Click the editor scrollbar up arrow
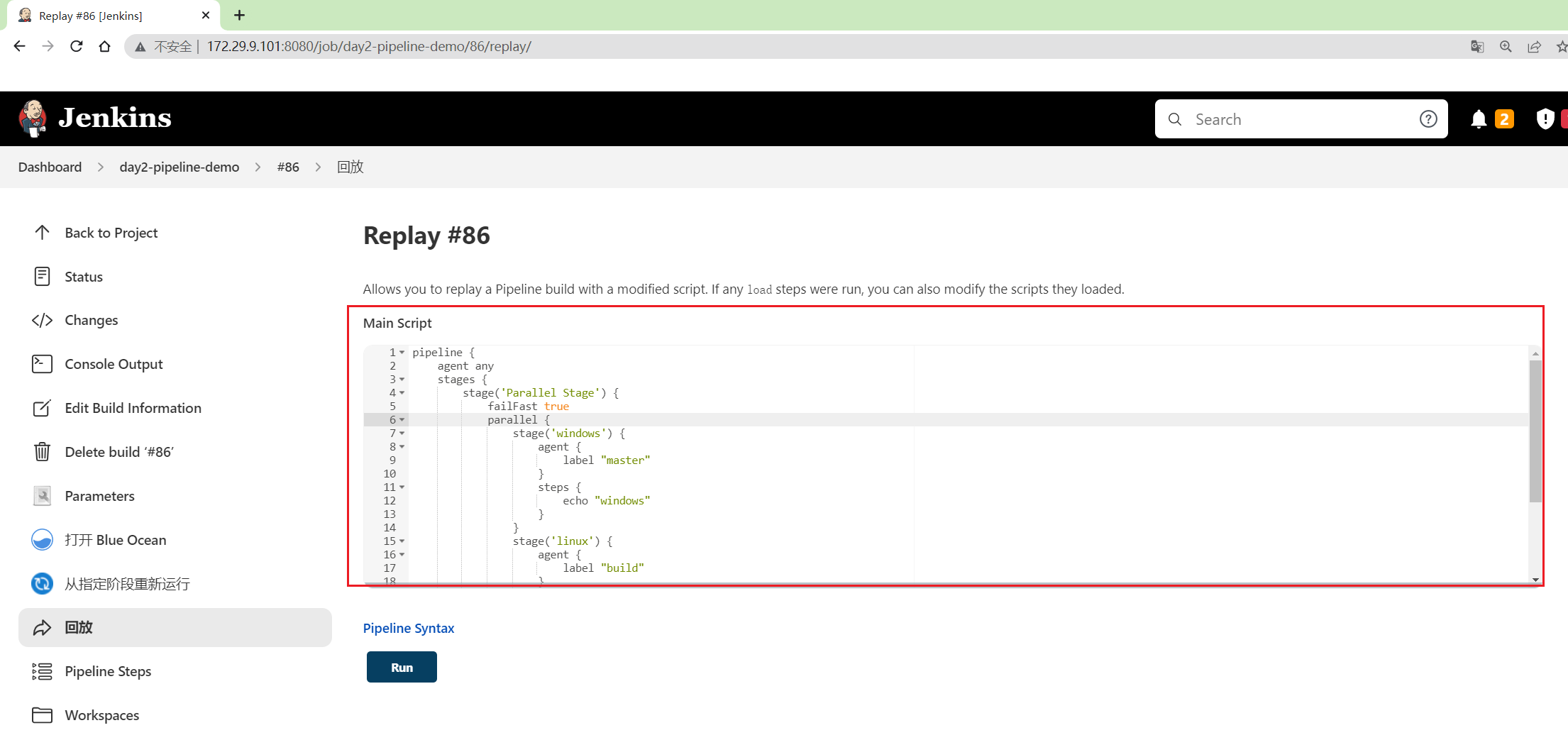This screenshot has height=740, width=1568. [x=1535, y=353]
